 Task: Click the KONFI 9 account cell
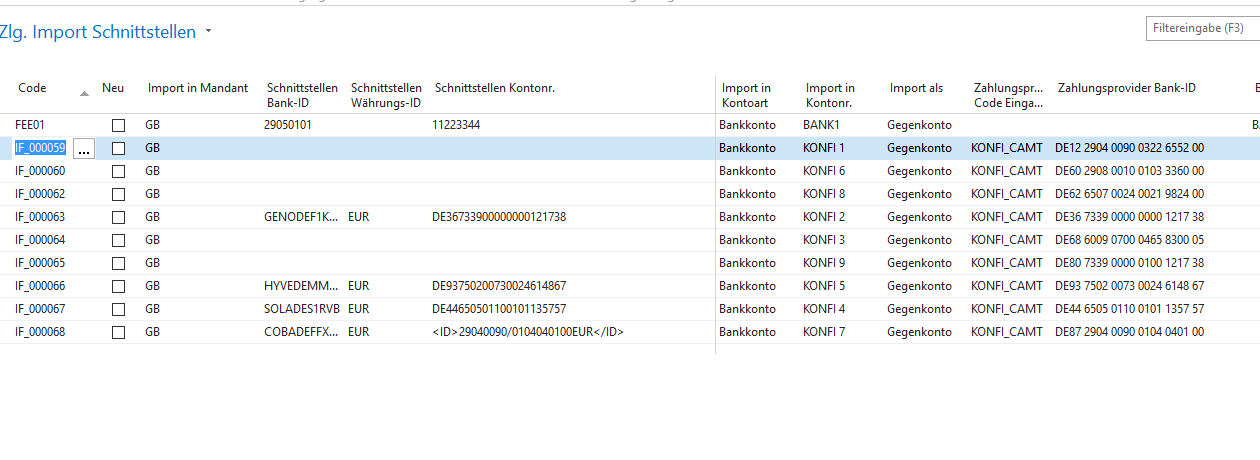824,263
